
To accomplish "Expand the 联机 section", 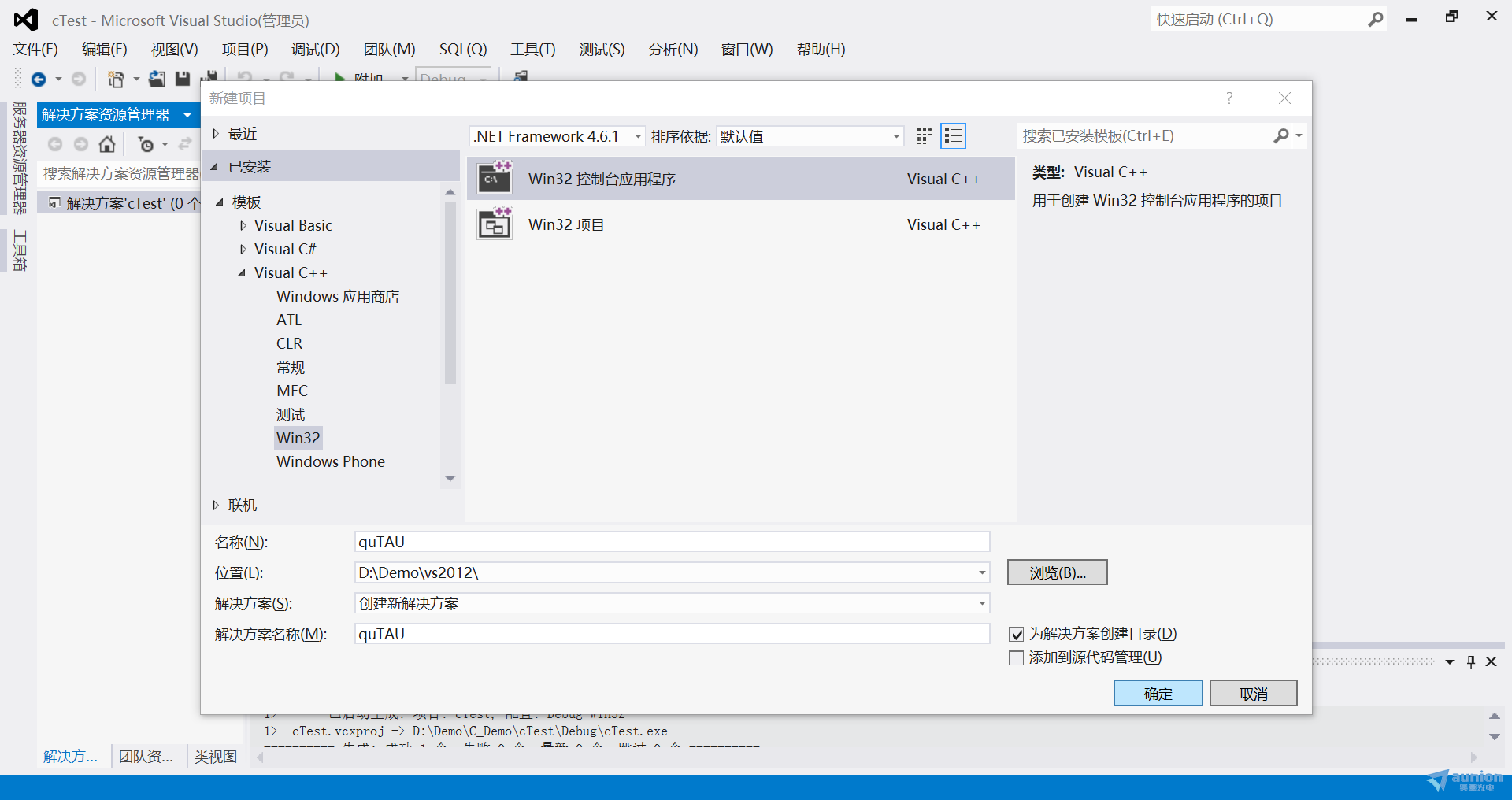I will 215,506.
